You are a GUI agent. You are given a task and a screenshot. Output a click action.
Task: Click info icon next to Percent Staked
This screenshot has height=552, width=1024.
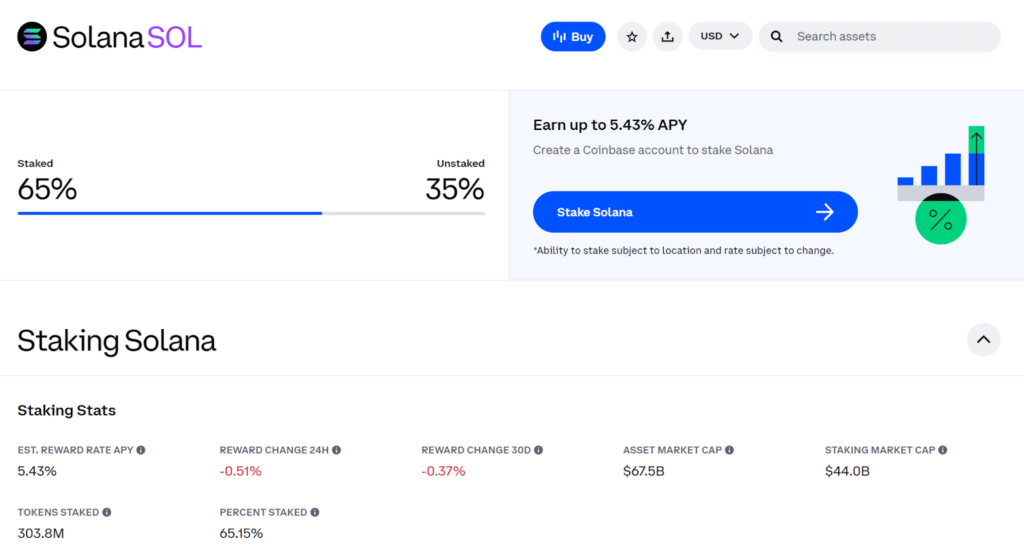tap(315, 512)
